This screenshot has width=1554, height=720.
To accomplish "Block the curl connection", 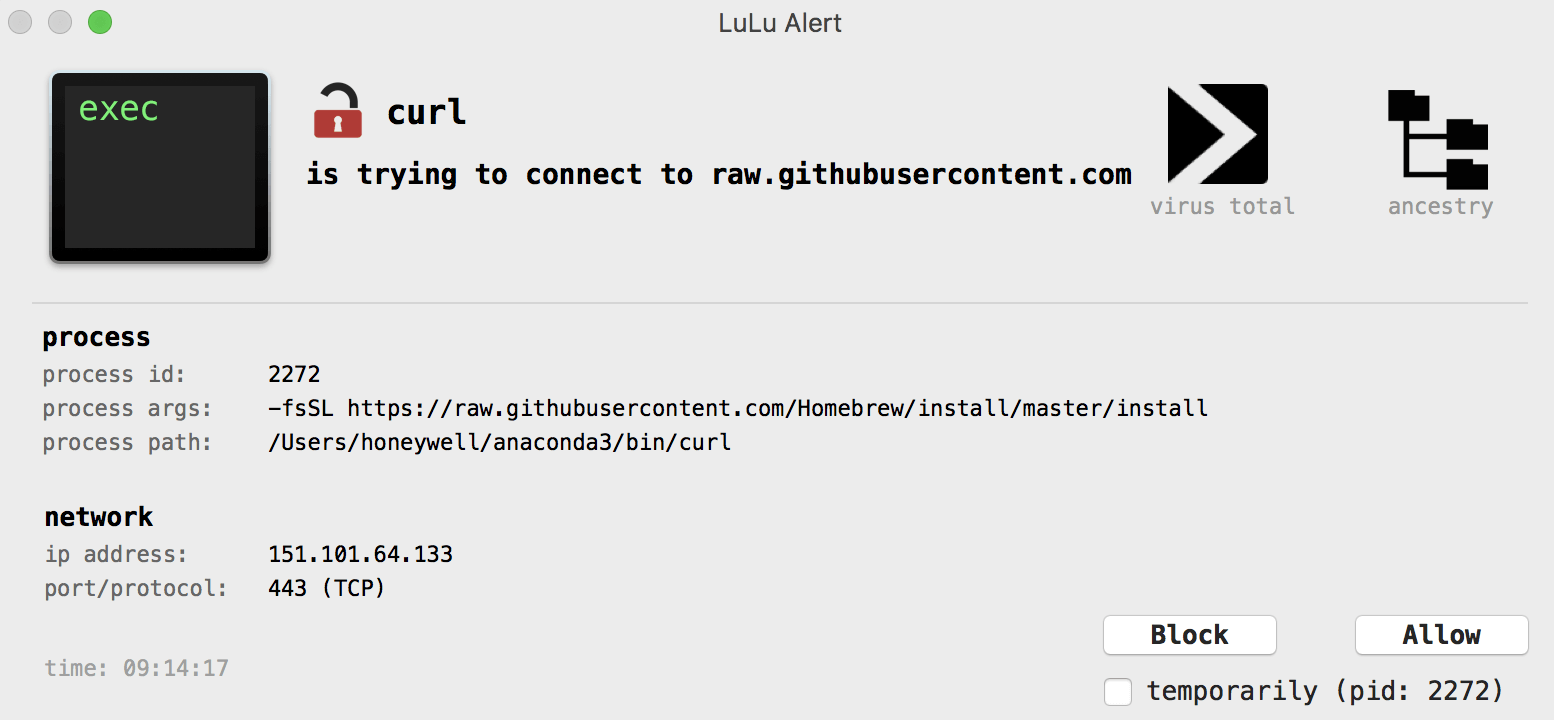I will [x=1190, y=635].
